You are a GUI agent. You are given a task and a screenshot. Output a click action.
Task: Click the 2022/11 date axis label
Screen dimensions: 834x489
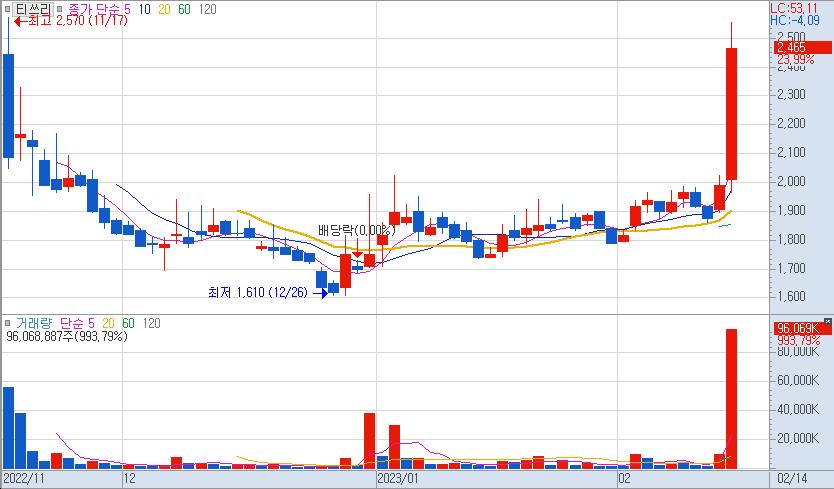tap(24, 478)
